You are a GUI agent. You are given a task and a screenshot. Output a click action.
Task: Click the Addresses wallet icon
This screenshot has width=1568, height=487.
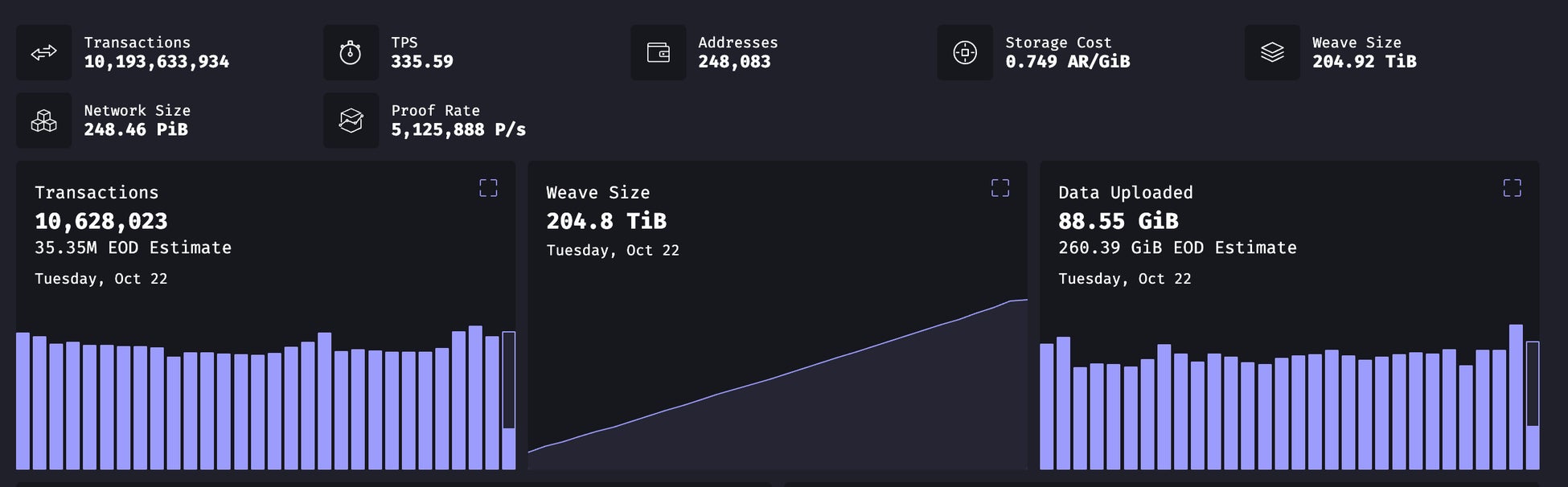tap(659, 53)
